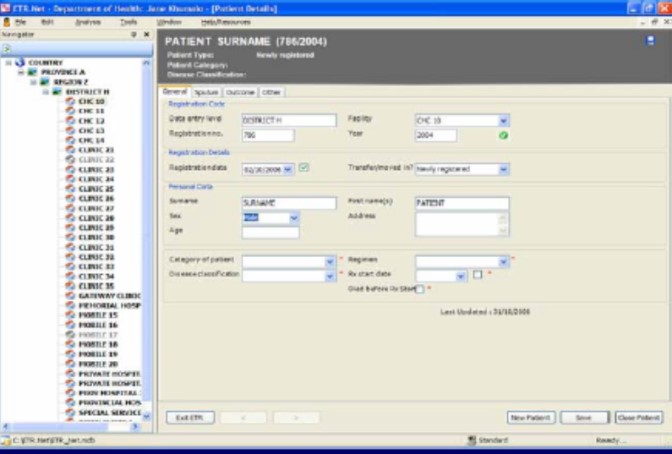Click the green refresh icon in Navigator toolbar
The width and height of the screenshot is (672, 454).
[x=7, y=48]
